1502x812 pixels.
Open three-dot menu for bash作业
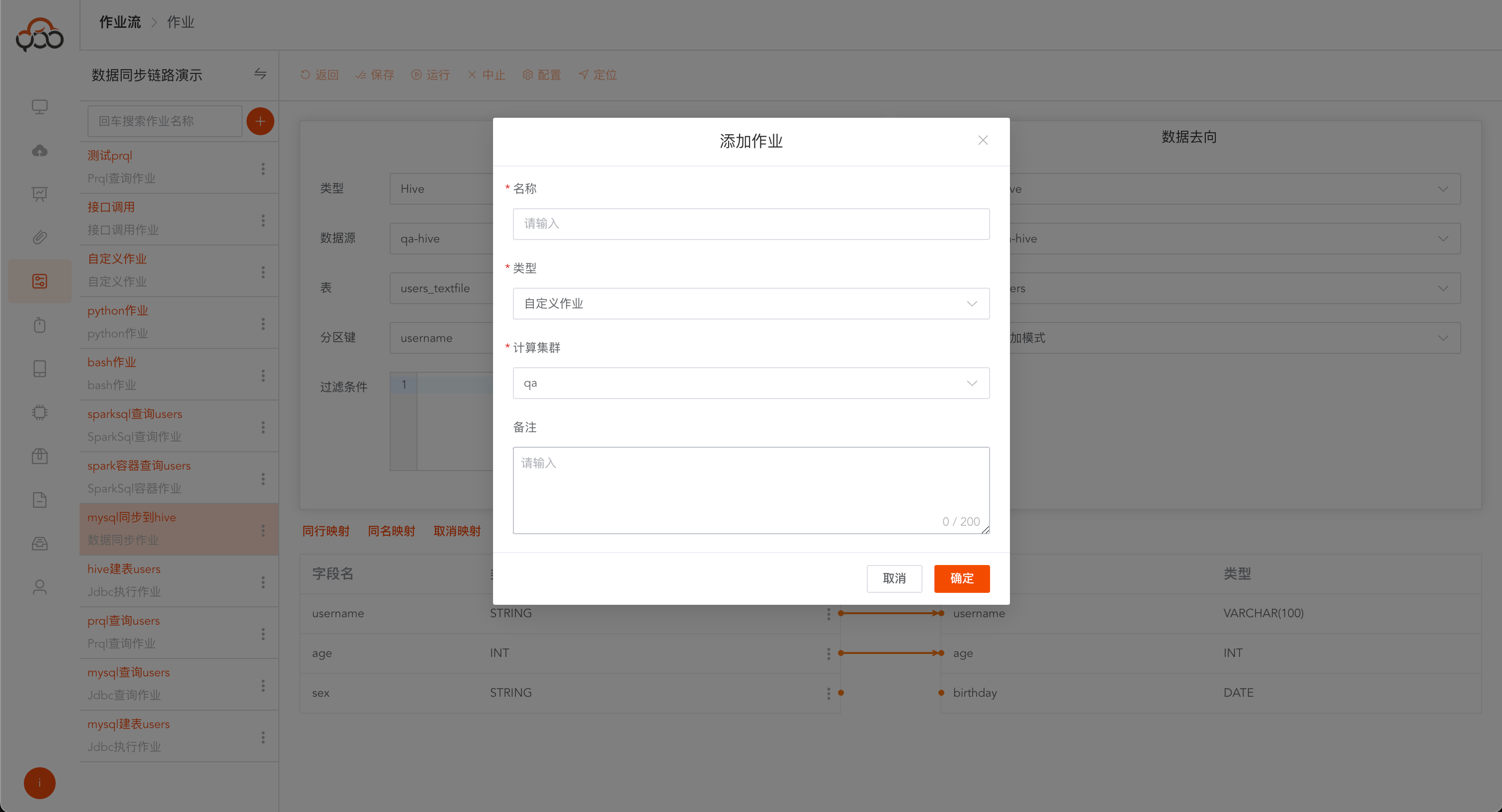click(263, 375)
